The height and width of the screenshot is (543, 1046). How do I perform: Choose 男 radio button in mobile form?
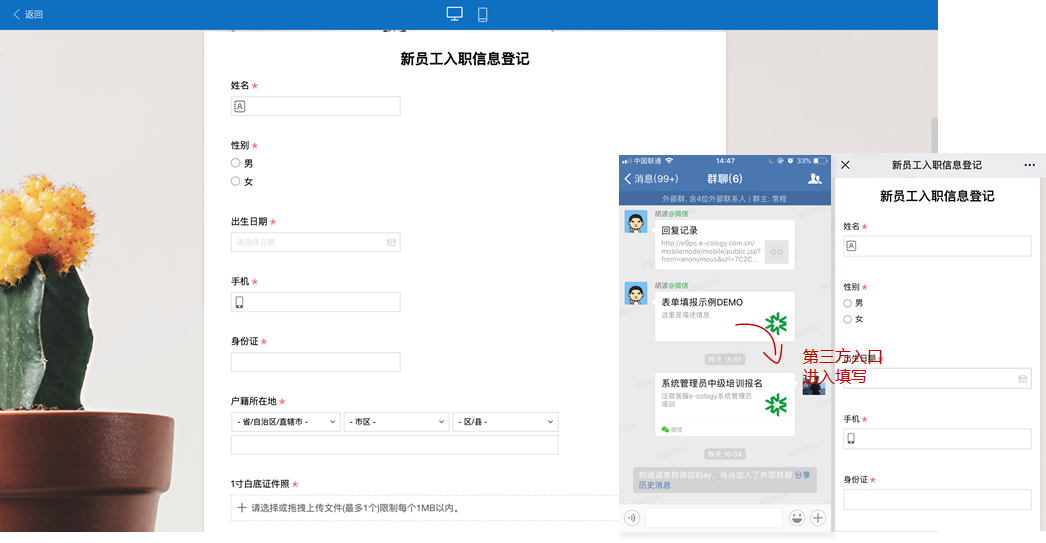(847, 303)
